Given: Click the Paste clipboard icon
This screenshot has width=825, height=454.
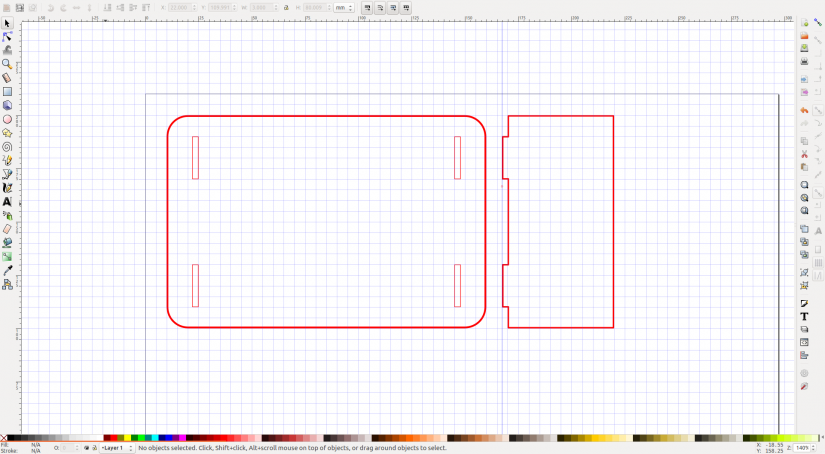Looking at the screenshot, I should click(804, 167).
